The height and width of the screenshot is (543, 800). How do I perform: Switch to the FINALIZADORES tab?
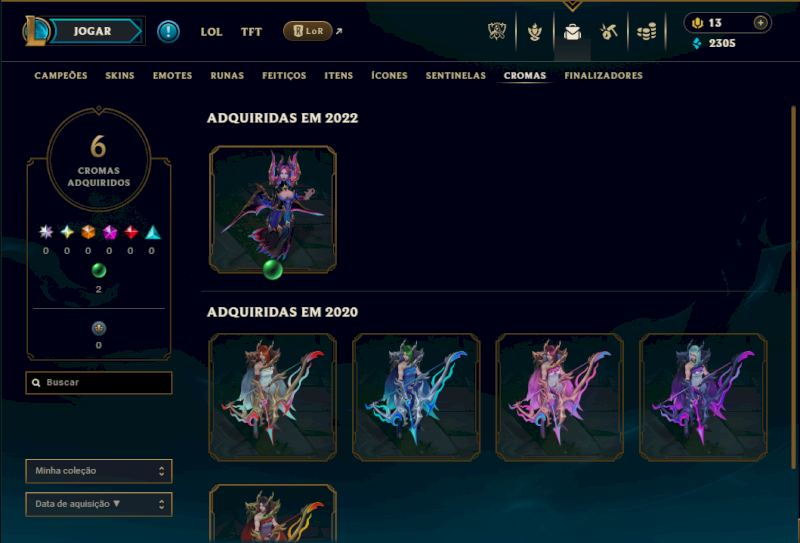pyautogui.click(x=603, y=76)
